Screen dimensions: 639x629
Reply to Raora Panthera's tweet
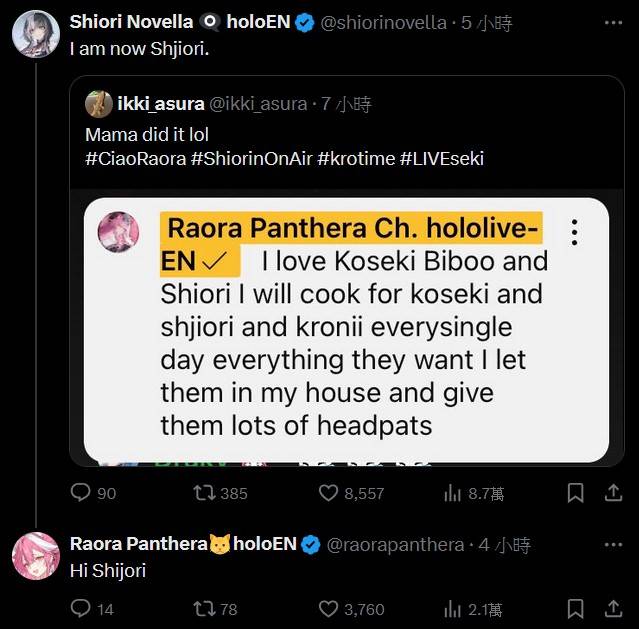(x=81, y=608)
